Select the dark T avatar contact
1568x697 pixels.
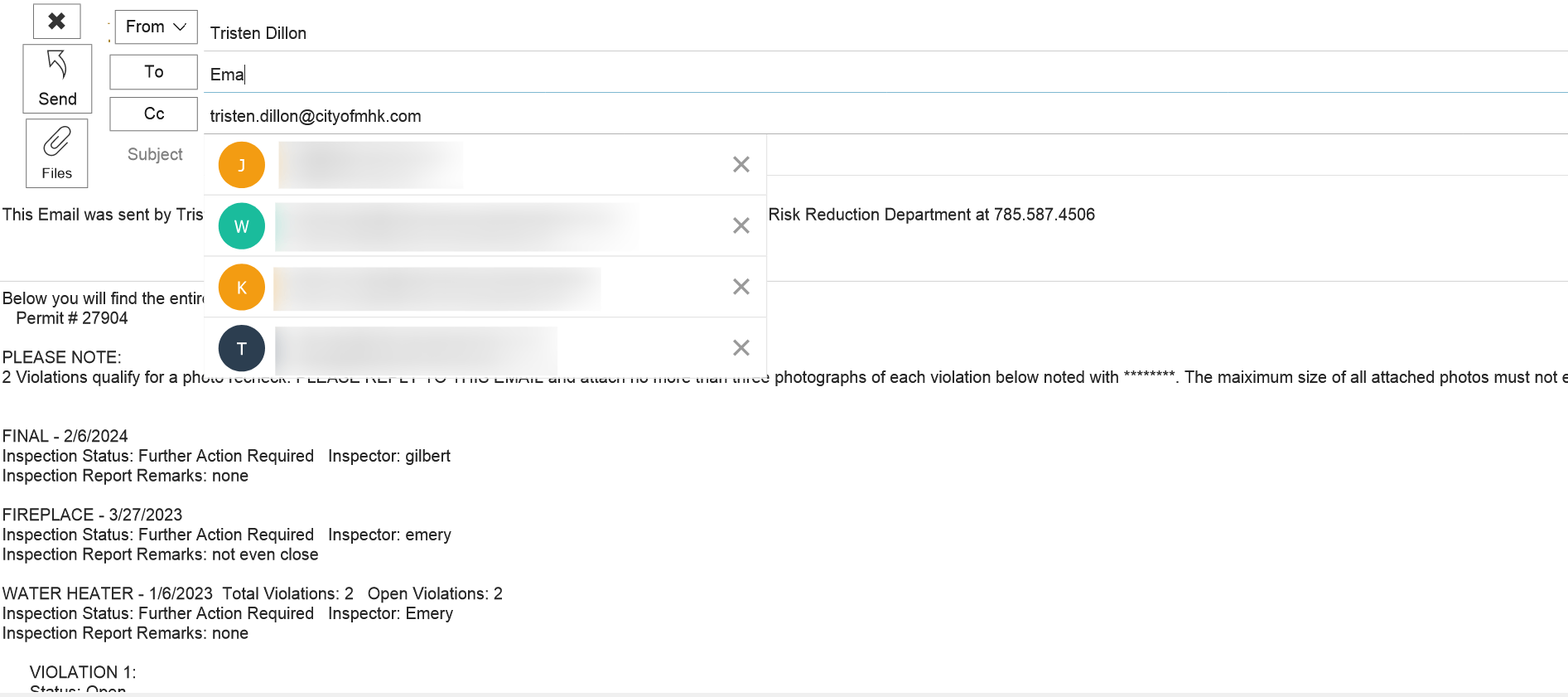pos(242,348)
